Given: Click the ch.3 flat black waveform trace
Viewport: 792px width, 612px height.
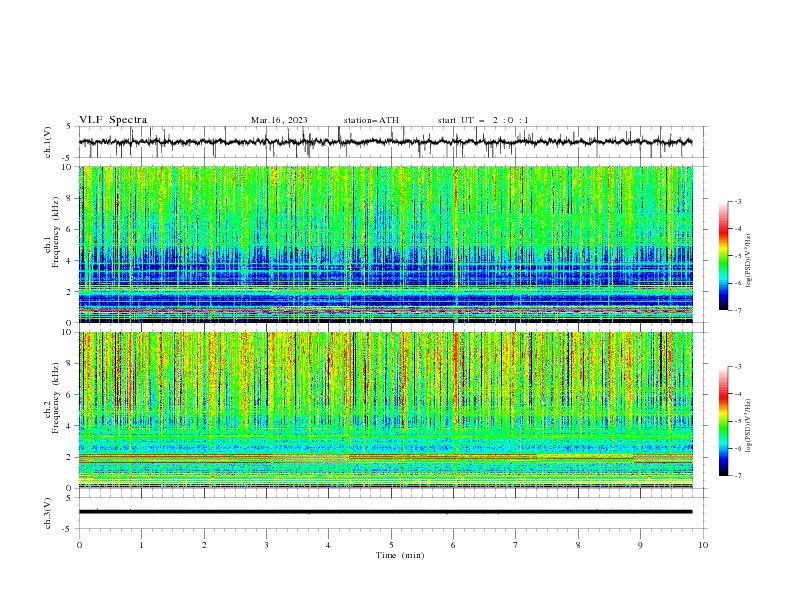Looking at the screenshot, I should [385, 512].
